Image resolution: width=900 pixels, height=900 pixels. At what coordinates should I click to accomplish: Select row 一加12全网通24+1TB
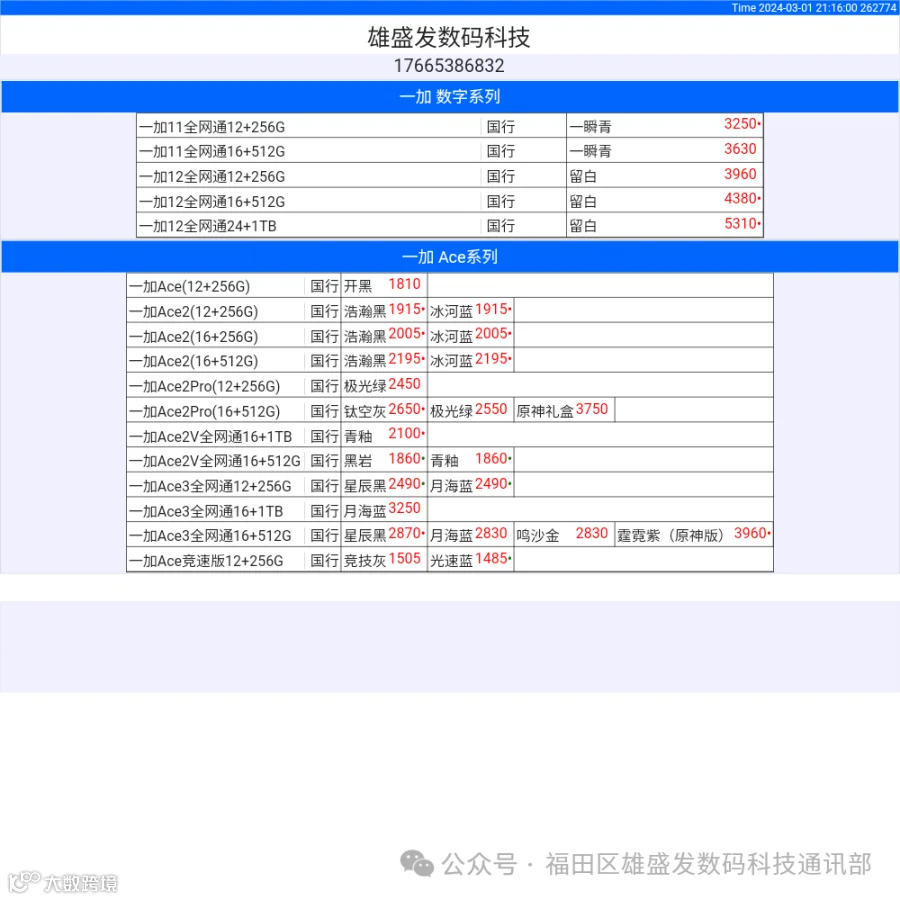(449, 226)
